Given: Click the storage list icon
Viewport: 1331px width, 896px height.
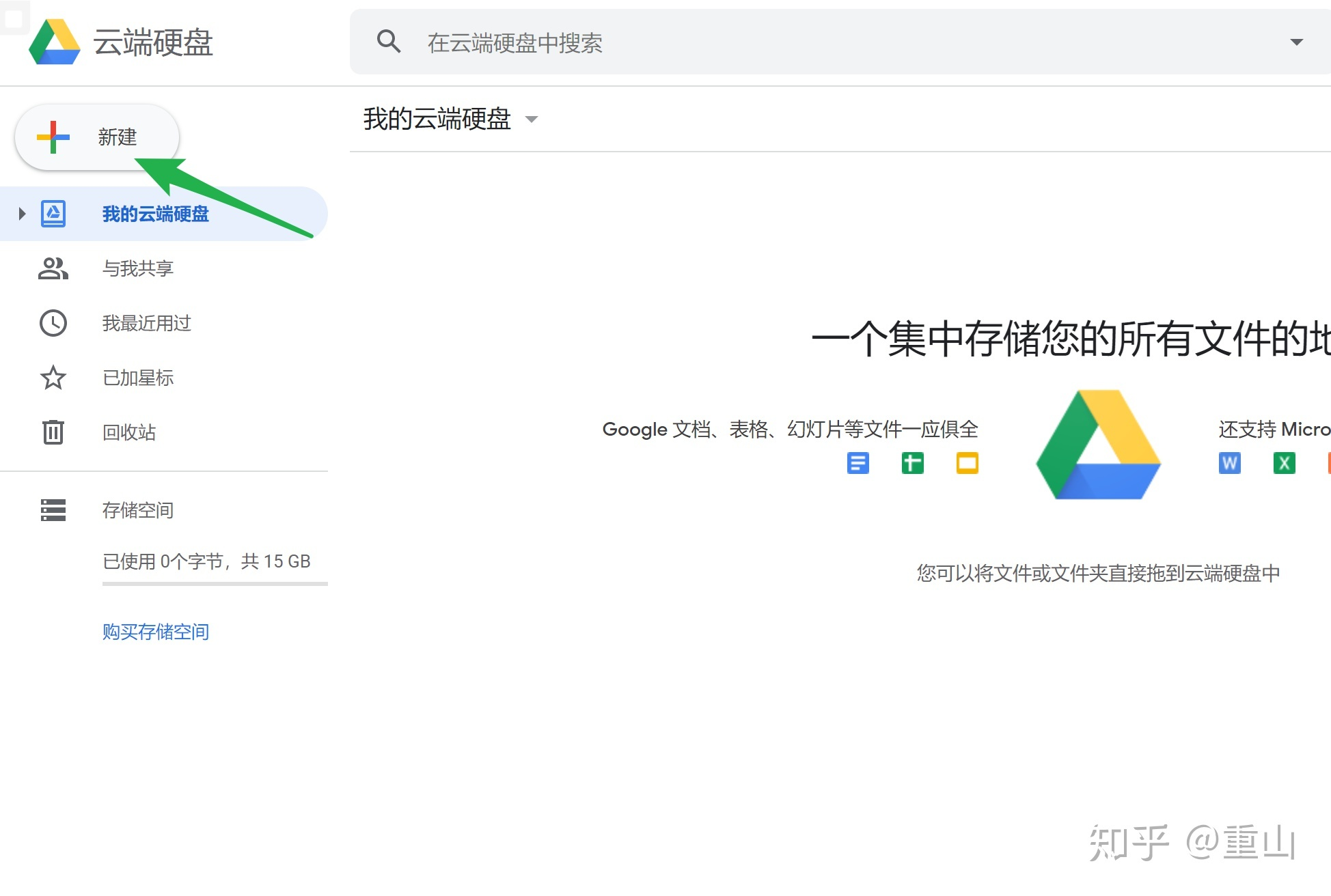Looking at the screenshot, I should point(53,510).
